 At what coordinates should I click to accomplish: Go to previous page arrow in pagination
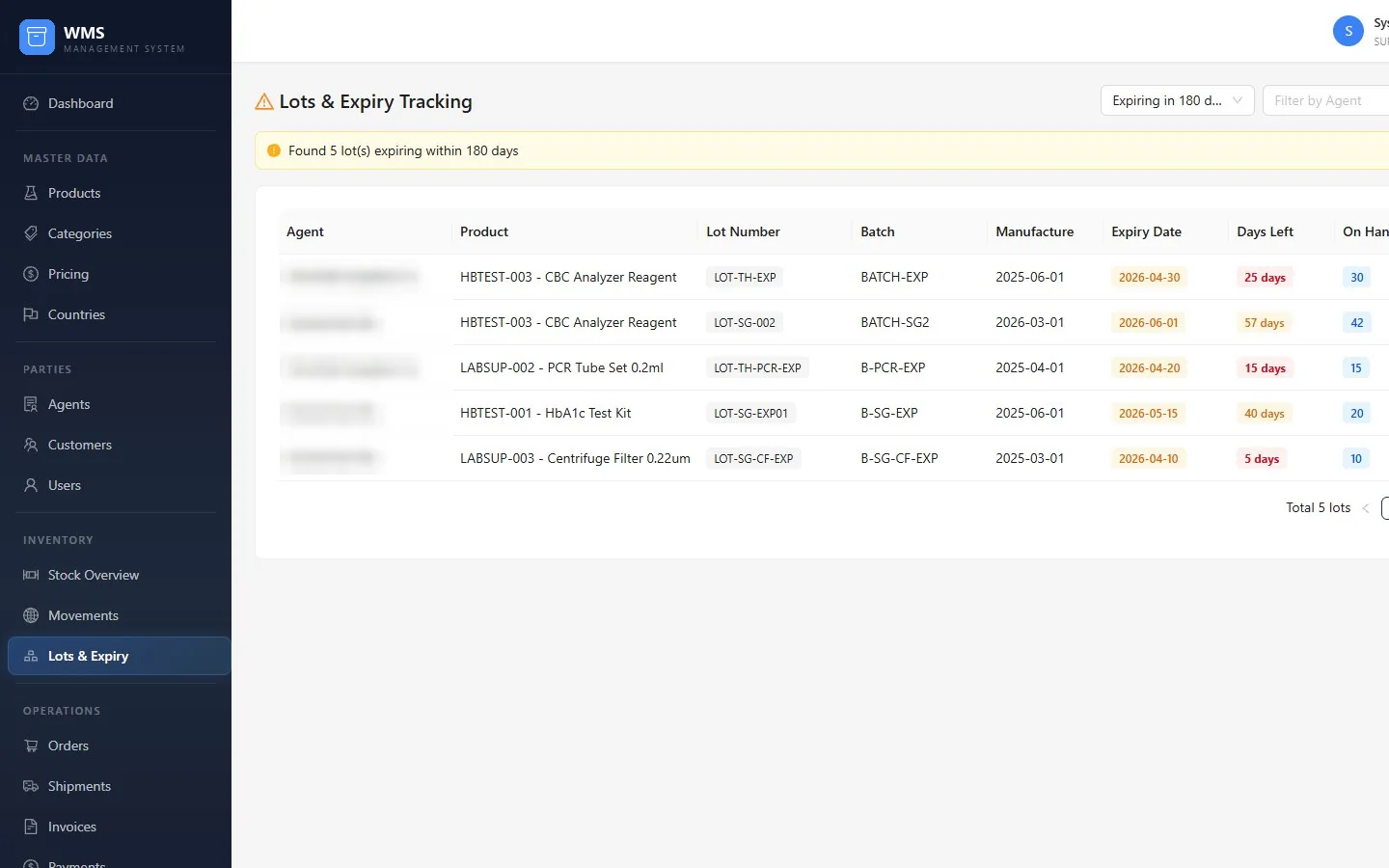tap(1366, 508)
